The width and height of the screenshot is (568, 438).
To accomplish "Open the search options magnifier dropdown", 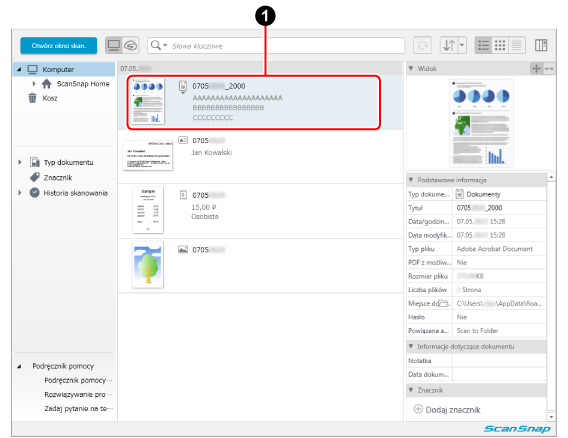I will pos(159,46).
